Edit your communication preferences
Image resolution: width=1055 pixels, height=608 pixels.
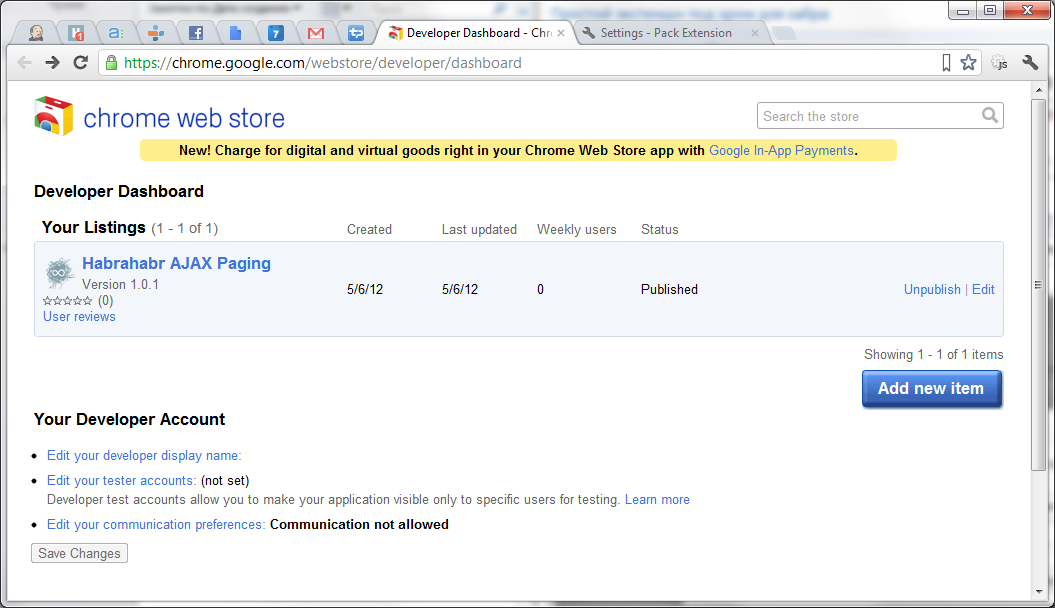[x=156, y=525]
